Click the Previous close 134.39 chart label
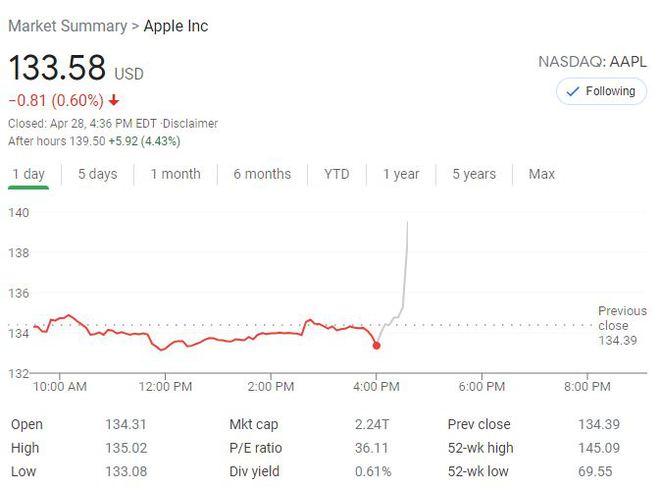The height and width of the screenshot is (489, 660). pos(622,325)
